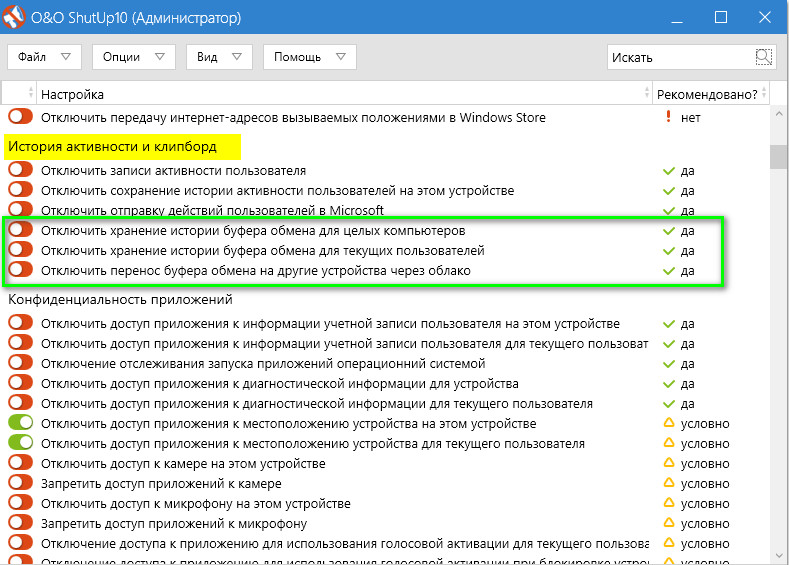This screenshot has width=789, height=565.
Task: Enable 'Отключить записи активности пользователя' switch
Action: 21,170
